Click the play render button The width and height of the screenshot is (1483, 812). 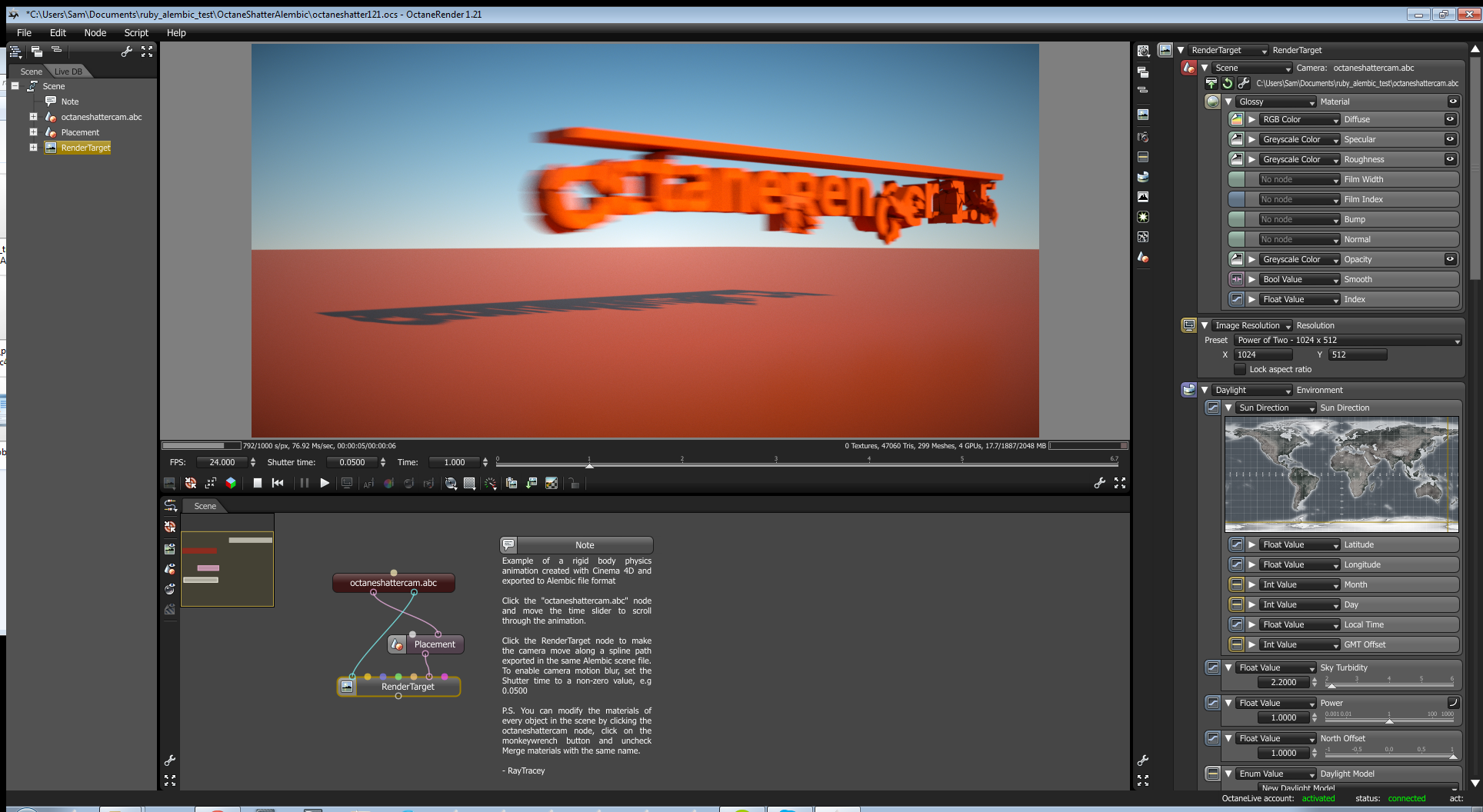pos(325,483)
